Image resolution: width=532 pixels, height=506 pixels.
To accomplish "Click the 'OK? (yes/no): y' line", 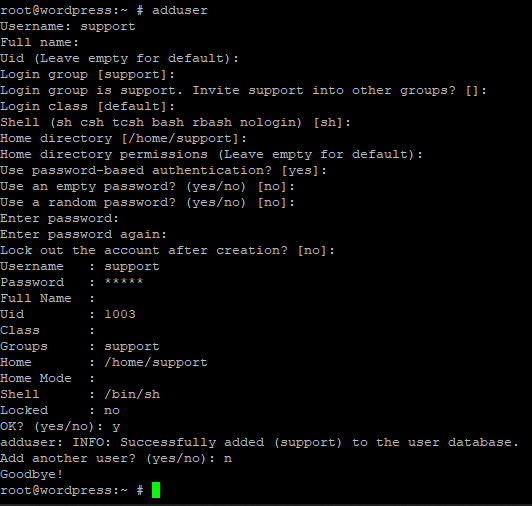I will 60,427.
